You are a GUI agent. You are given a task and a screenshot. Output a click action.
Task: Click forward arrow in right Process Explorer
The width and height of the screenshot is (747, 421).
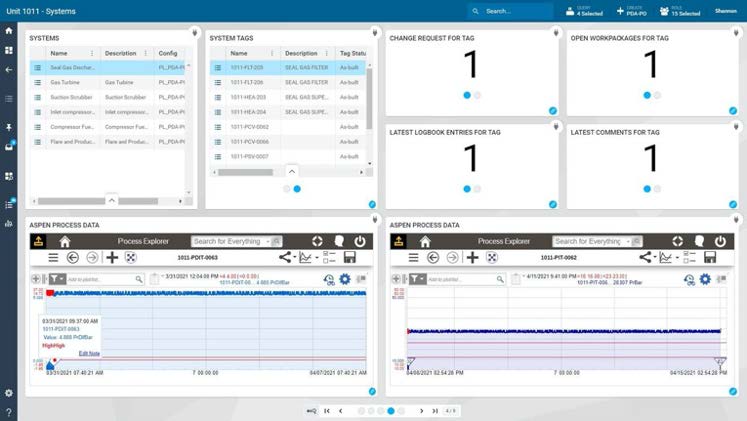(x=453, y=258)
